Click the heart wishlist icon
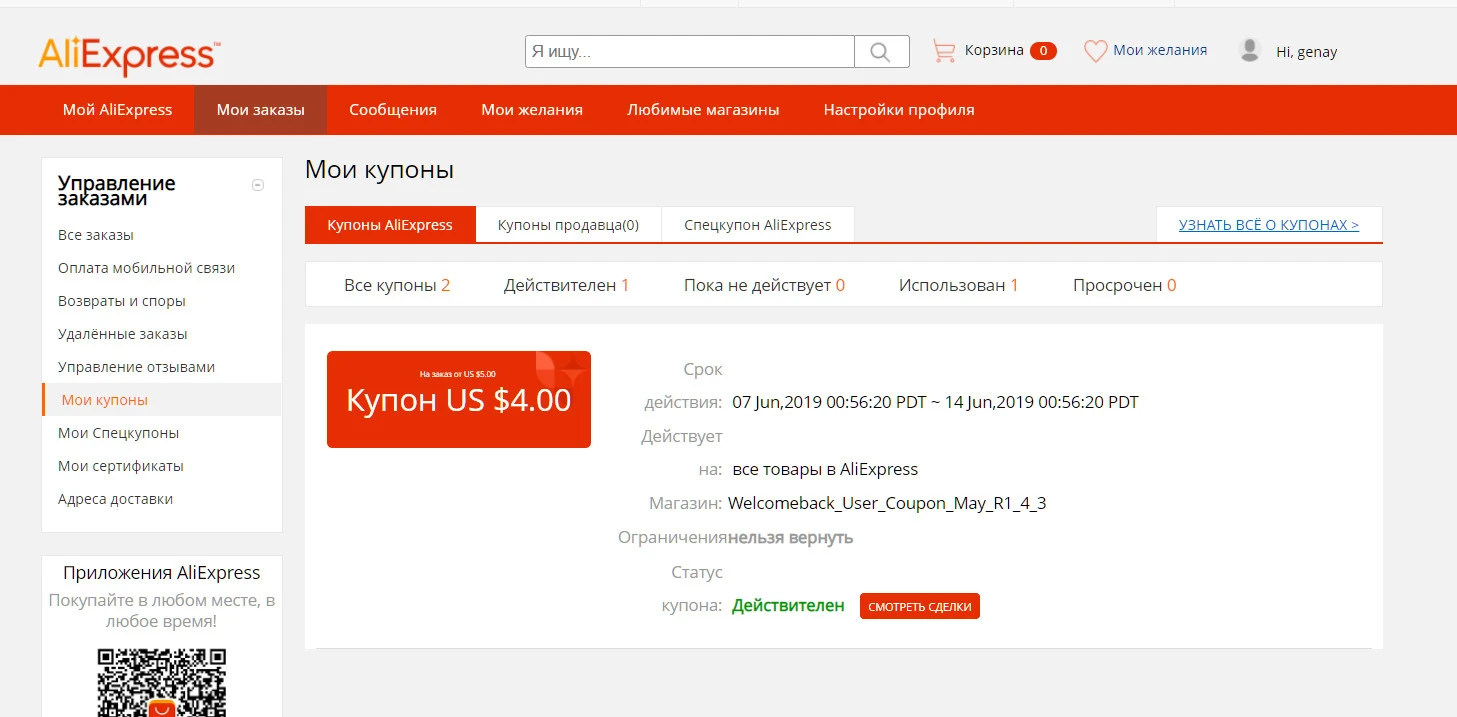The height and width of the screenshot is (717, 1457). [x=1096, y=51]
